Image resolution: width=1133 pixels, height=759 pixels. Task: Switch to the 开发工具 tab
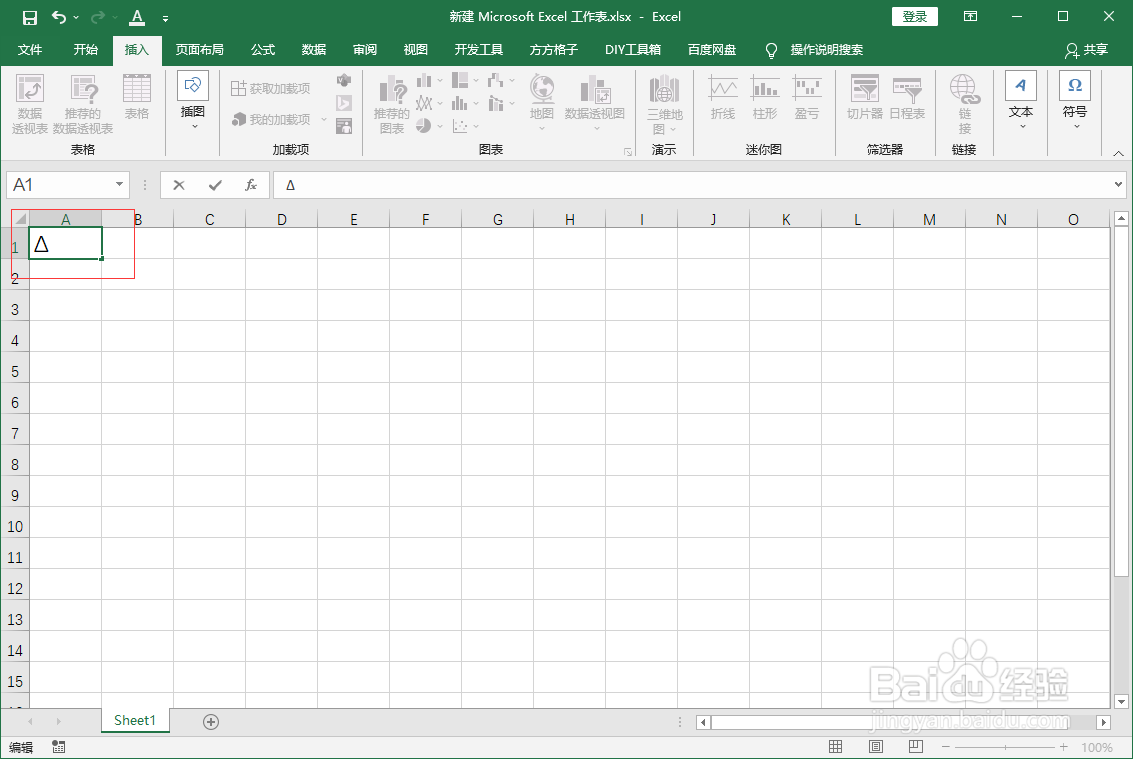478,50
